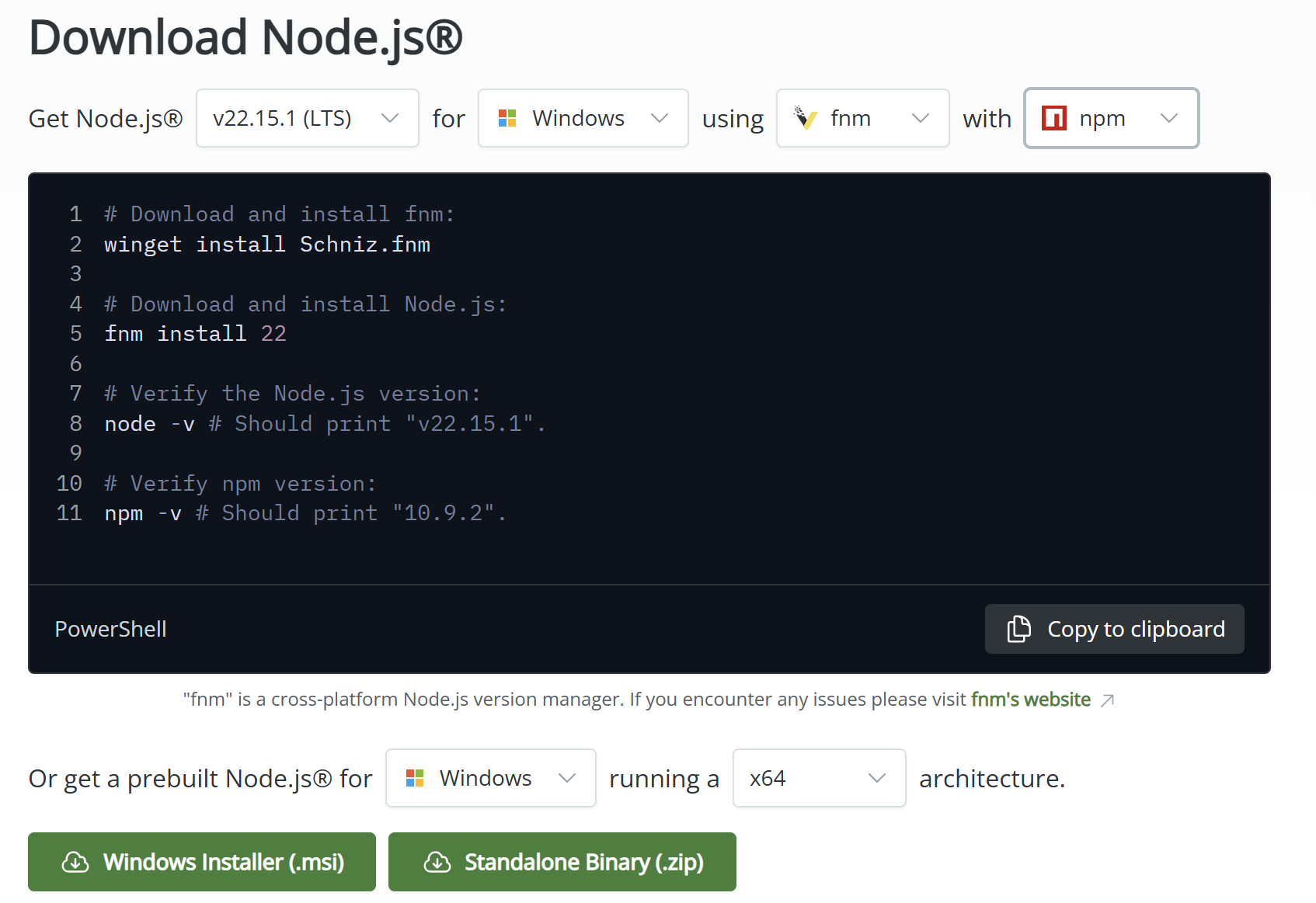Open the x64 architecture dropdown
Image resolution: width=1316 pixels, height=903 pixels.
tap(820, 778)
